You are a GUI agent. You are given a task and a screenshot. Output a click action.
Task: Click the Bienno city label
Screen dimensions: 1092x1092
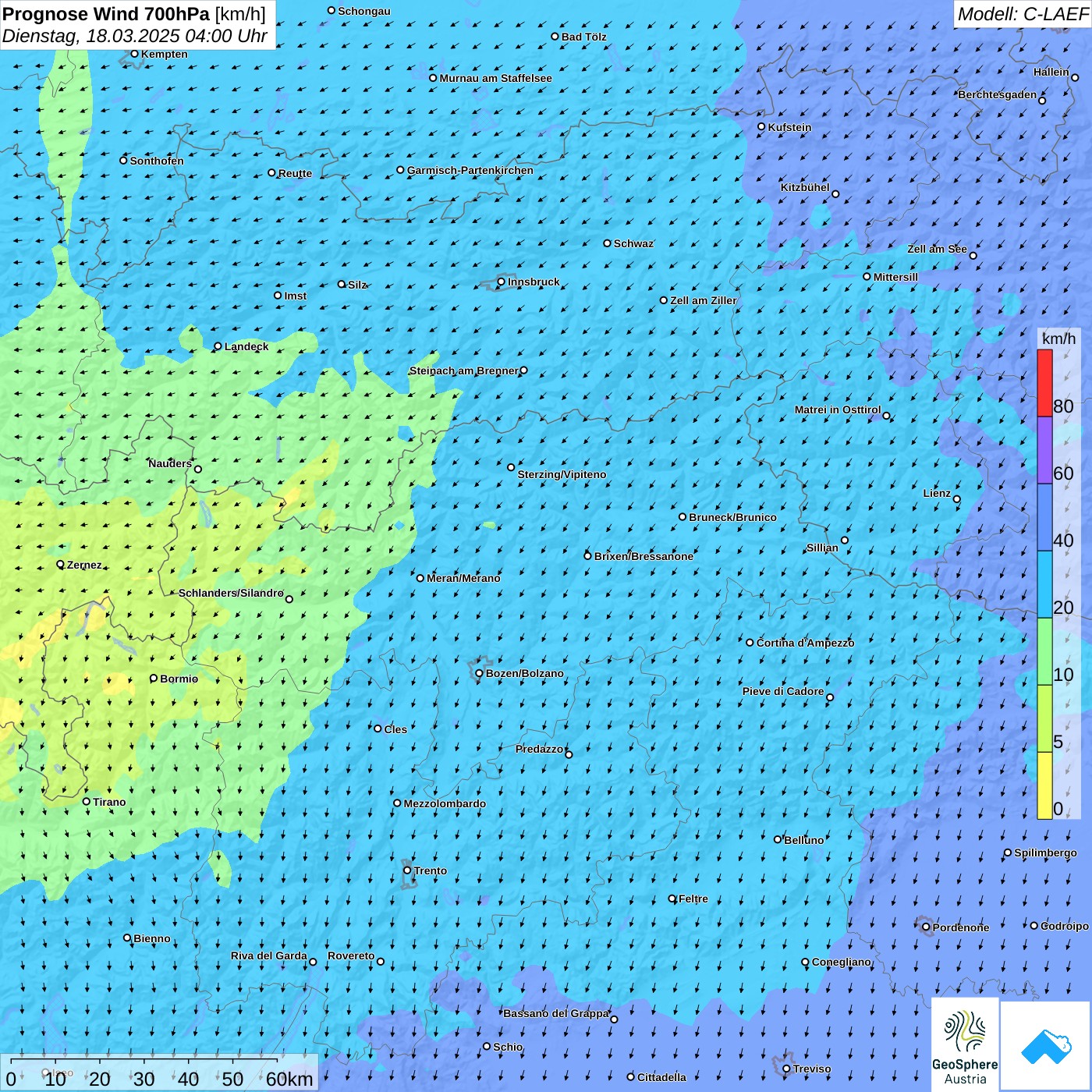coord(152,938)
